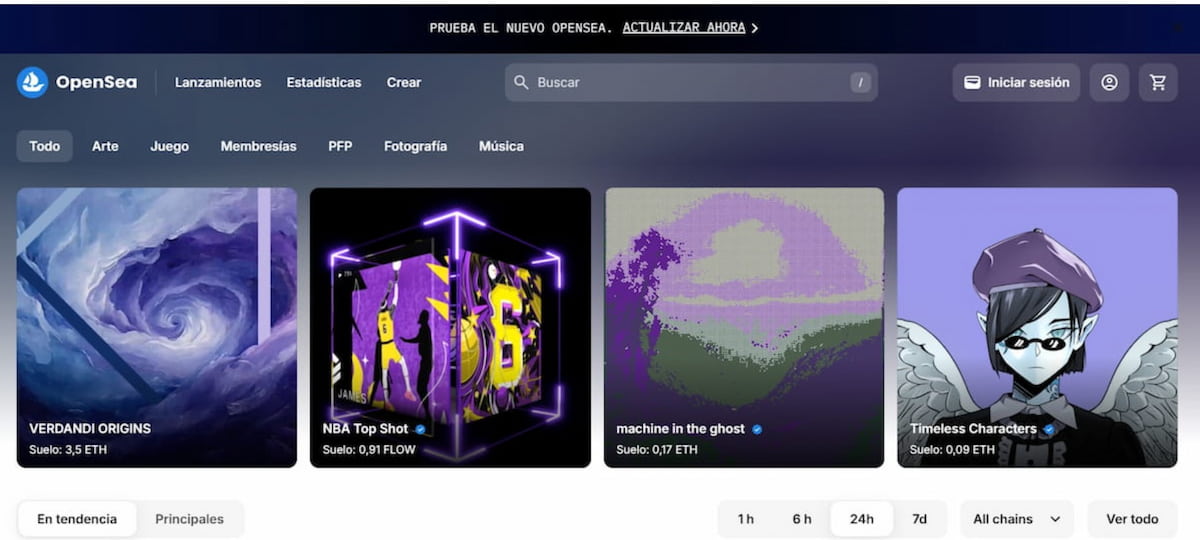Click the slash shortcut key badge in search

coord(861,83)
